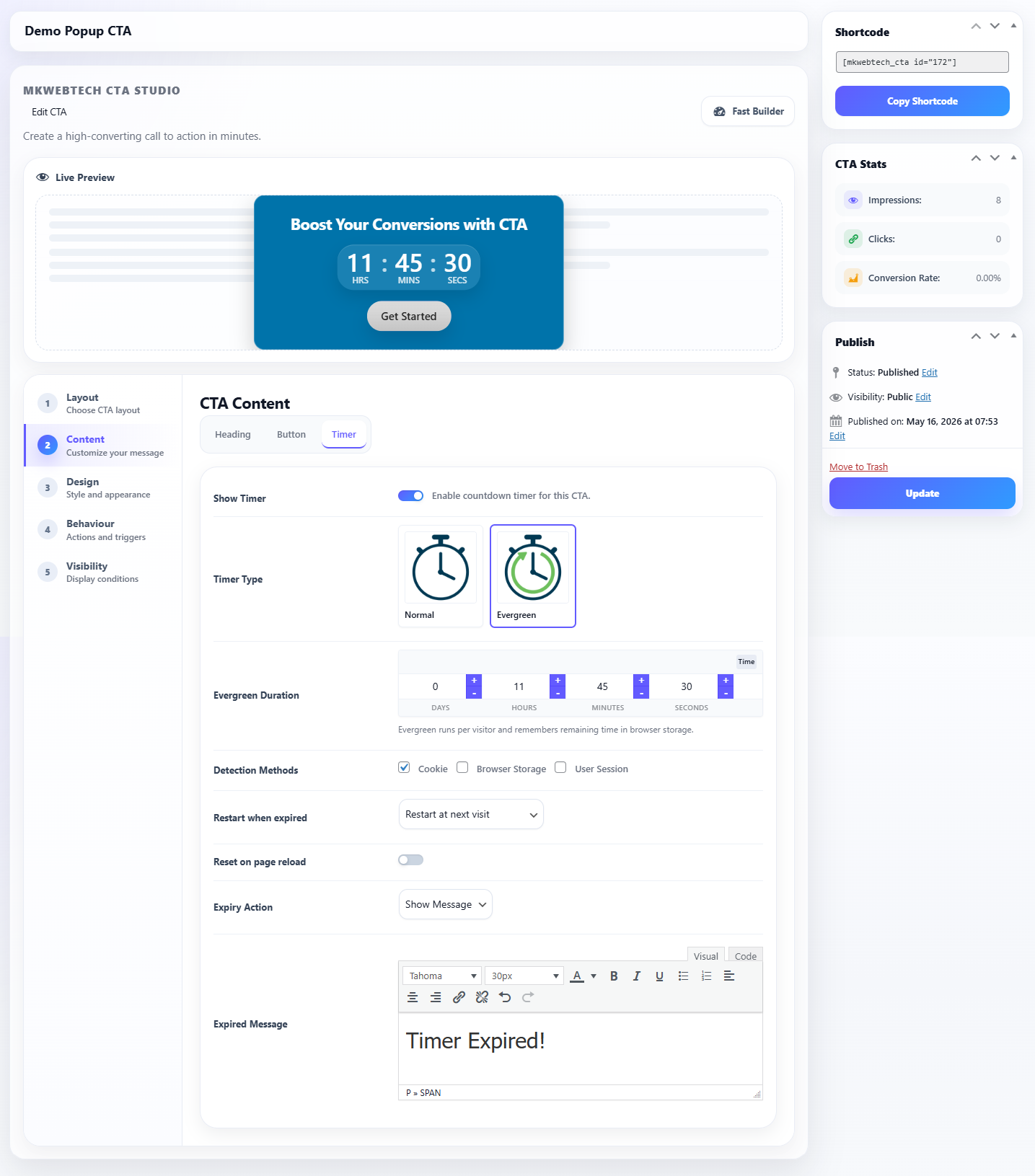1035x1176 pixels.
Task: Select the Timer content tab
Action: point(344,434)
